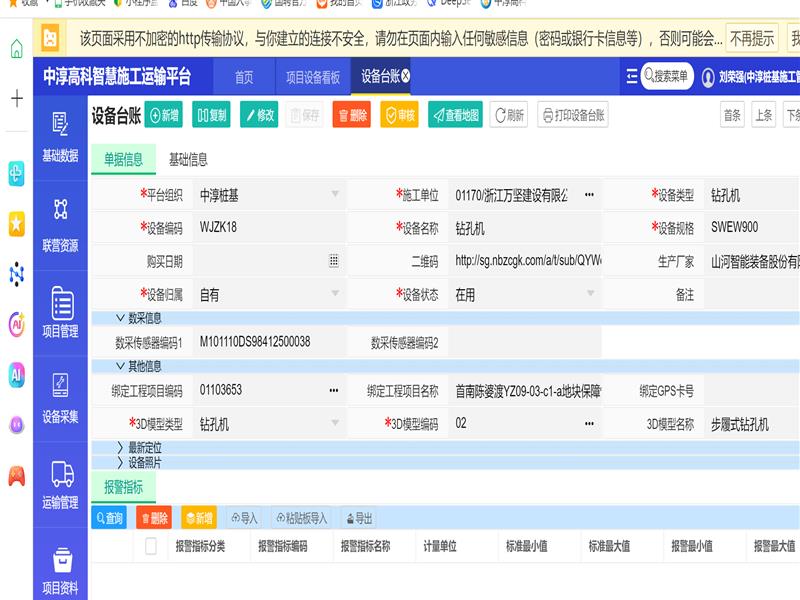The height and width of the screenshot is (600, 800).
Task: Tick the select-all checkbox in alarm table header
Action: (151, 546)
